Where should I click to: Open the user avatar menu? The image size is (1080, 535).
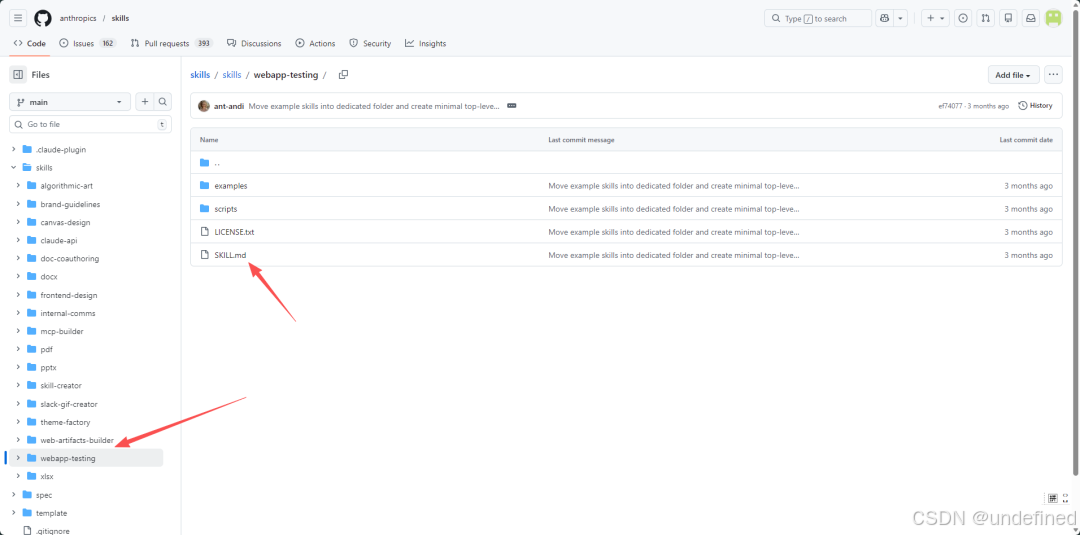tap(1054, 19)
